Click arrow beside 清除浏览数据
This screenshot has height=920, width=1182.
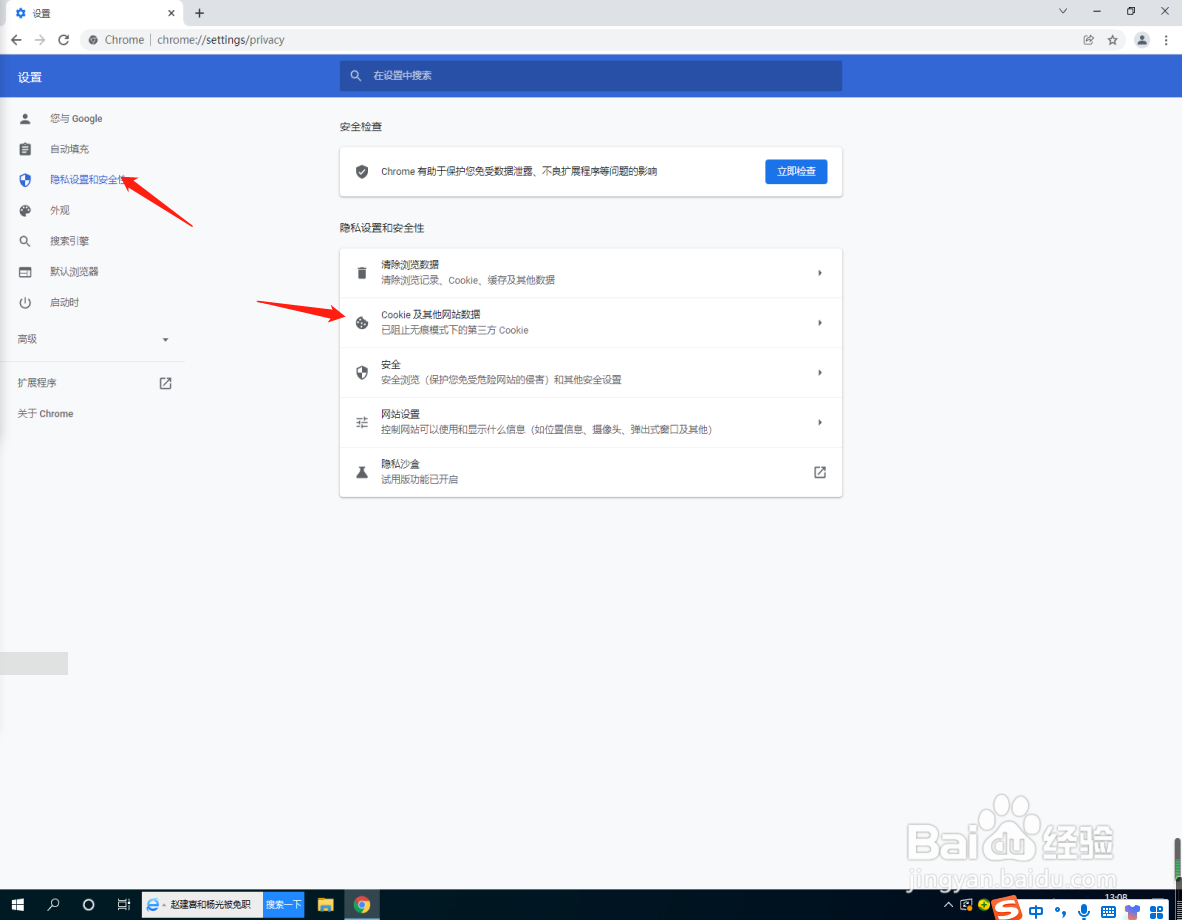point(819,273)
